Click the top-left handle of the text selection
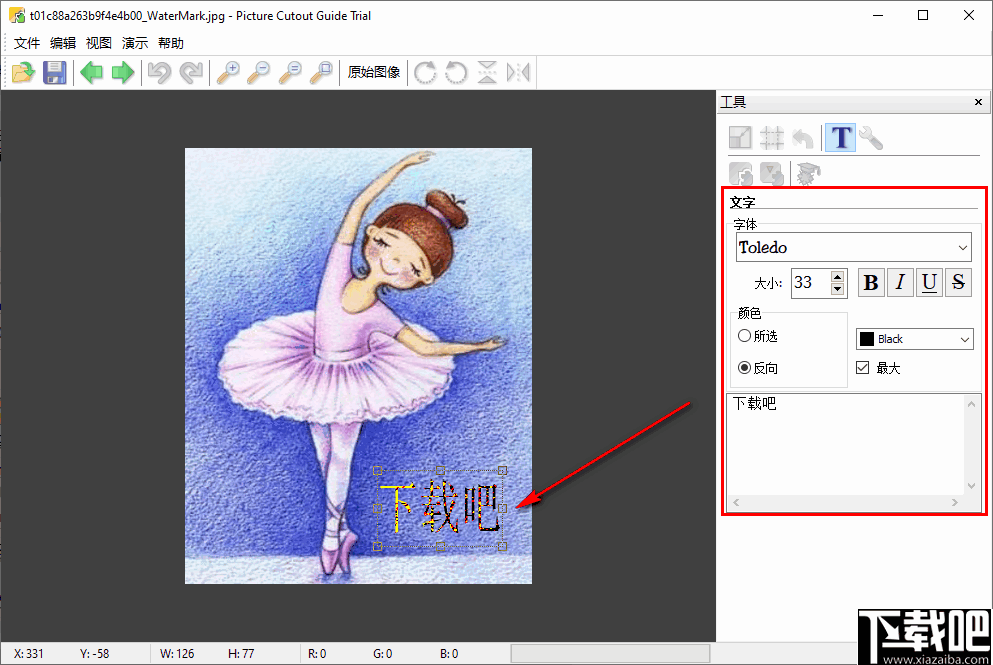 click(x=377, y=471)
